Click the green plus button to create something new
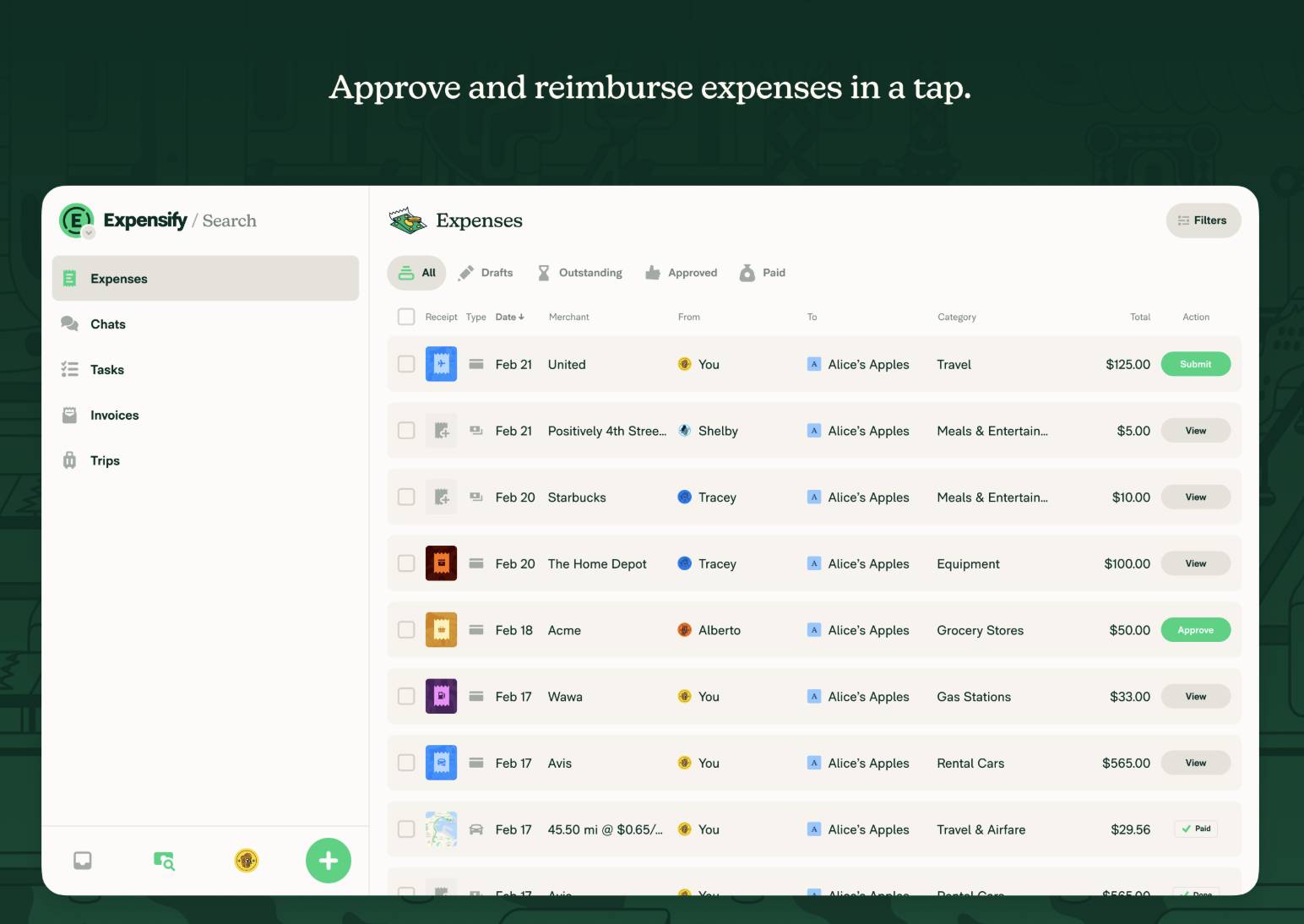 [328, 860]
